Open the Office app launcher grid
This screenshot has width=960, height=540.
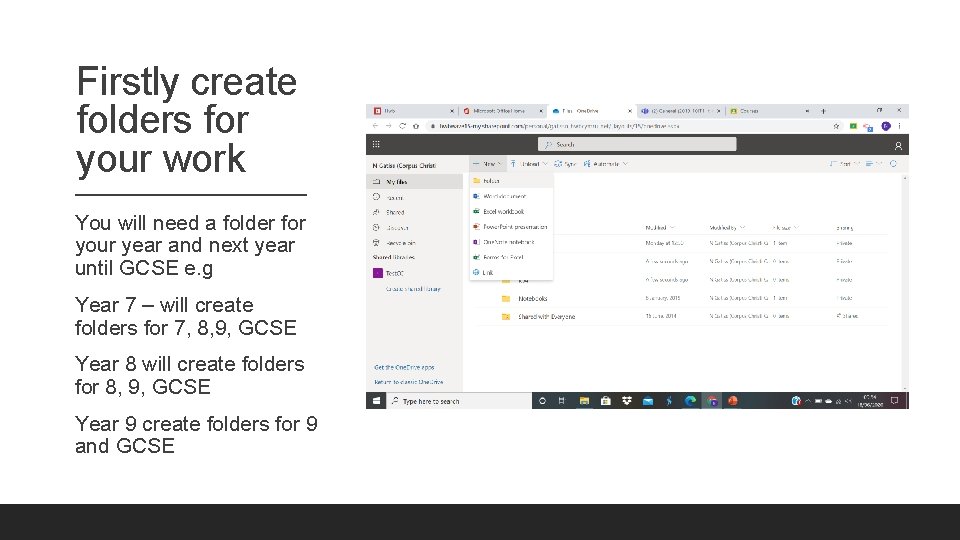click(x=376, y=144)
